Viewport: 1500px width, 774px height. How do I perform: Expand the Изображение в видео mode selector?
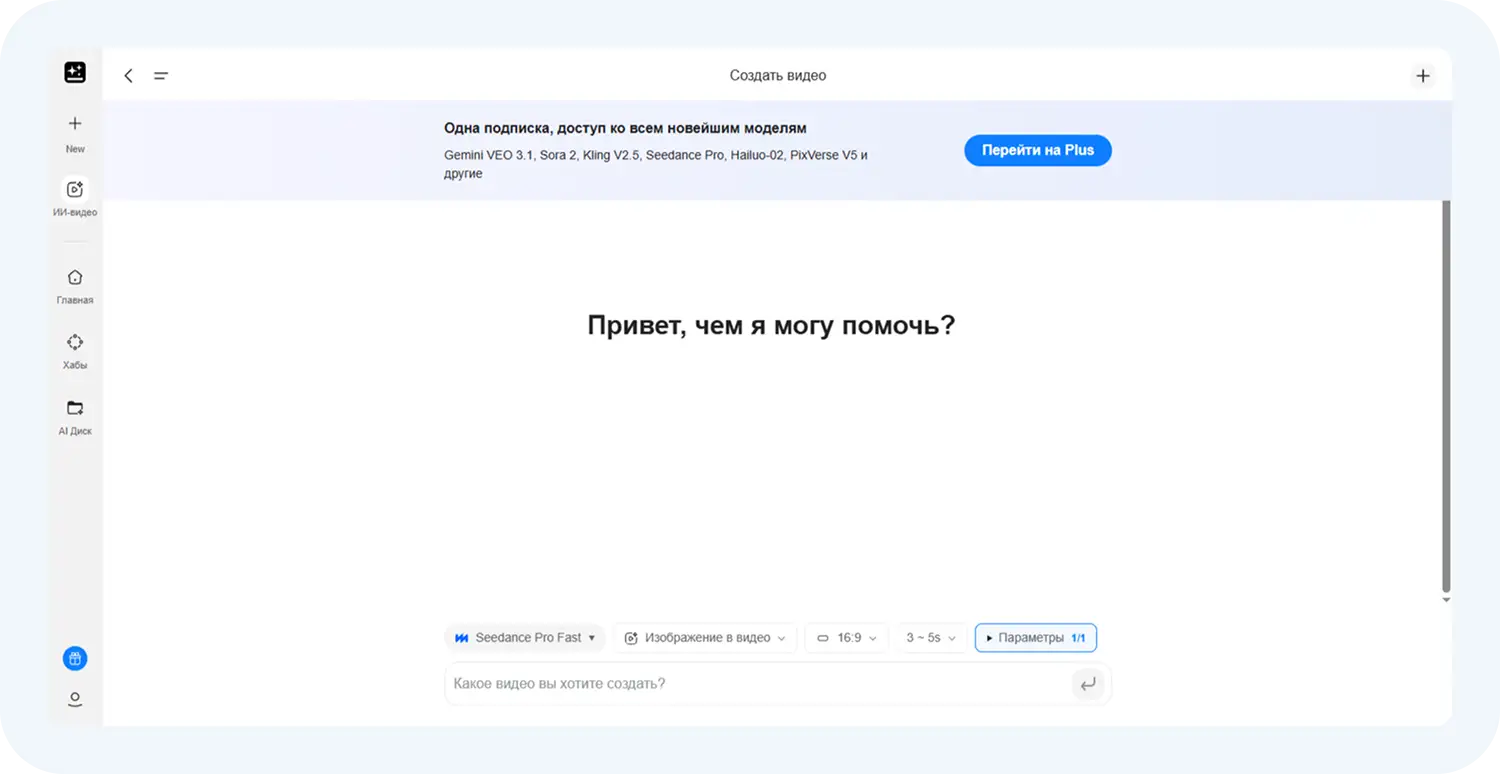click(x=704, y=637)
